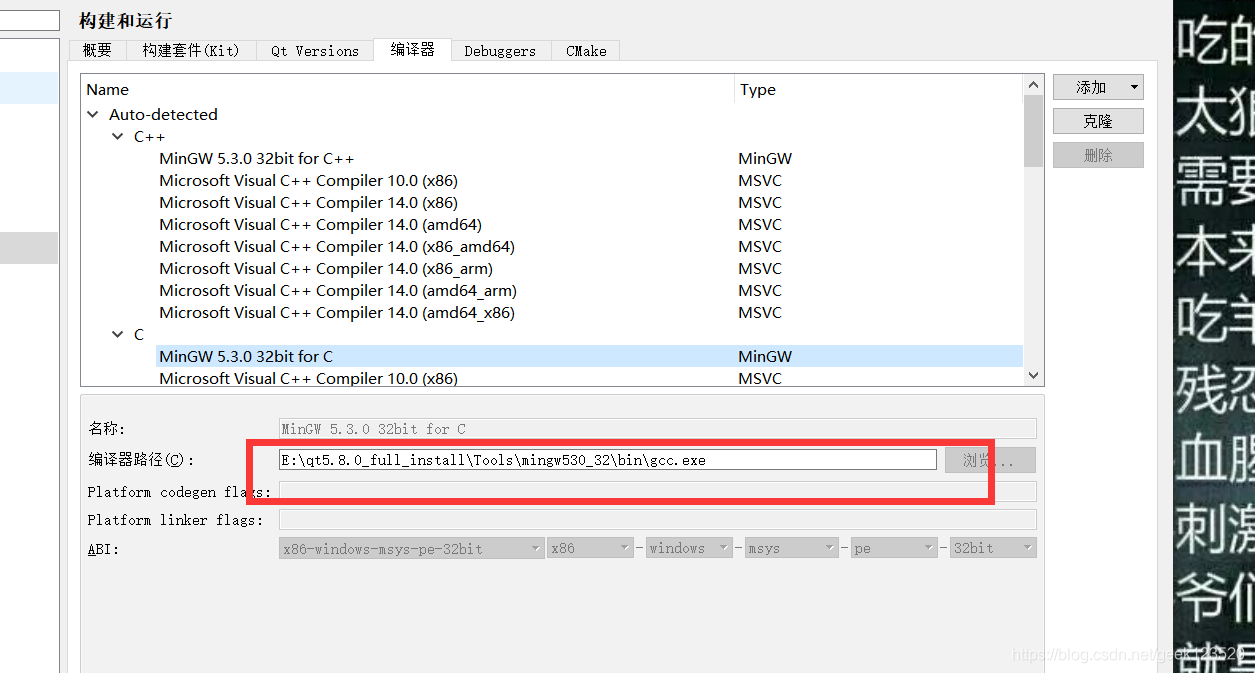Screen dimensions: 1255x673
Task: Open the msys flavor dropdown
Action: point(791,548)
